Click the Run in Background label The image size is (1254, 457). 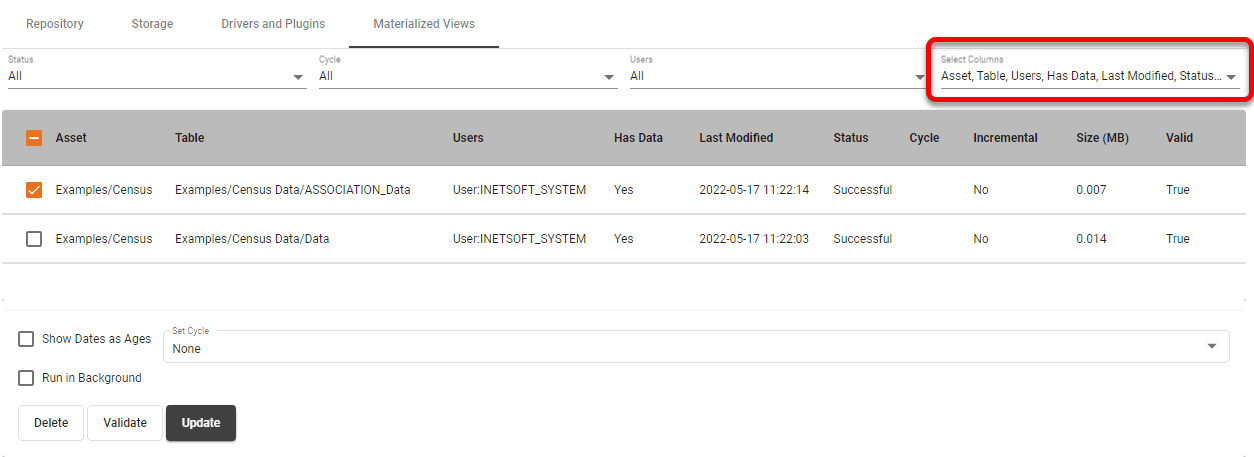point(92,378)
